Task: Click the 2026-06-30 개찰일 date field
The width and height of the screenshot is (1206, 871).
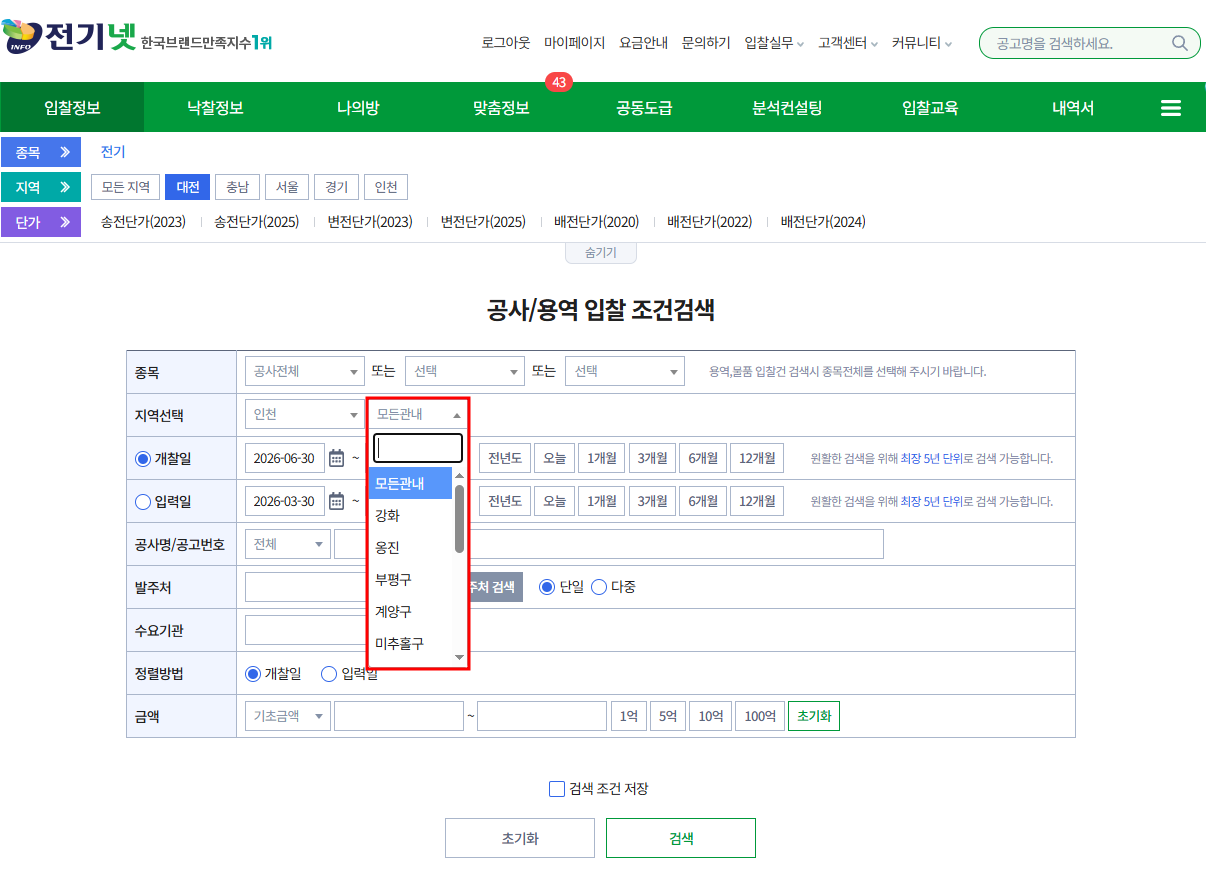Action: pyautogui.click(x=285, y=459)
